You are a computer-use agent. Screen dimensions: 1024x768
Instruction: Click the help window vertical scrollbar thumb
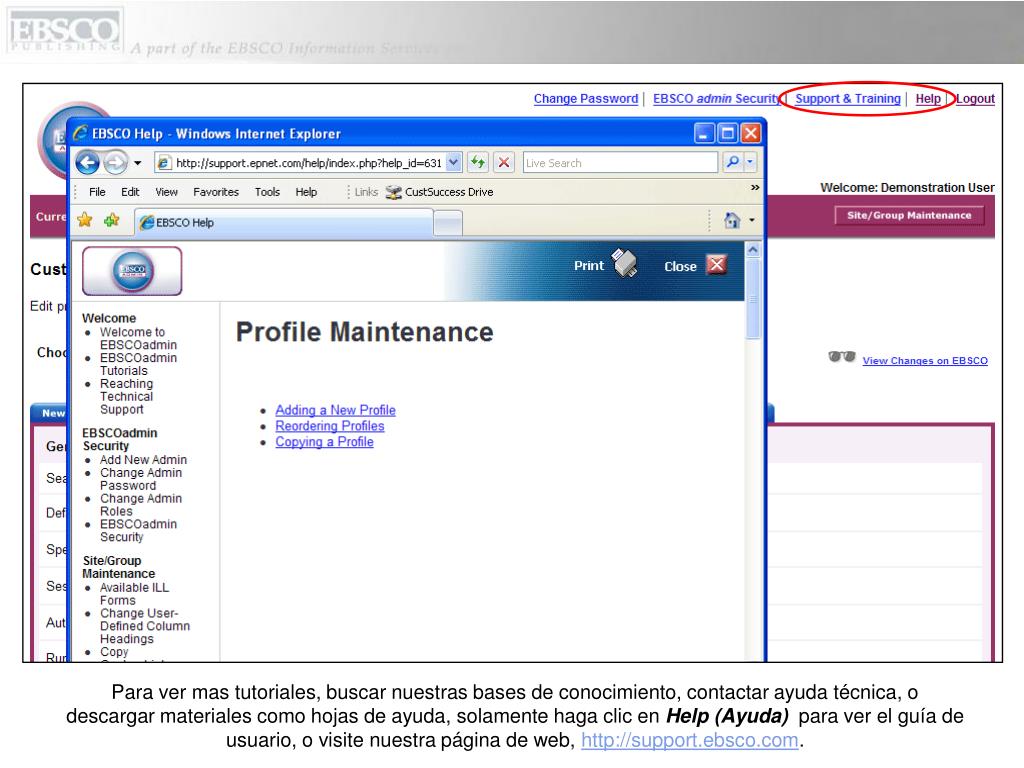(x=752, y=298)
